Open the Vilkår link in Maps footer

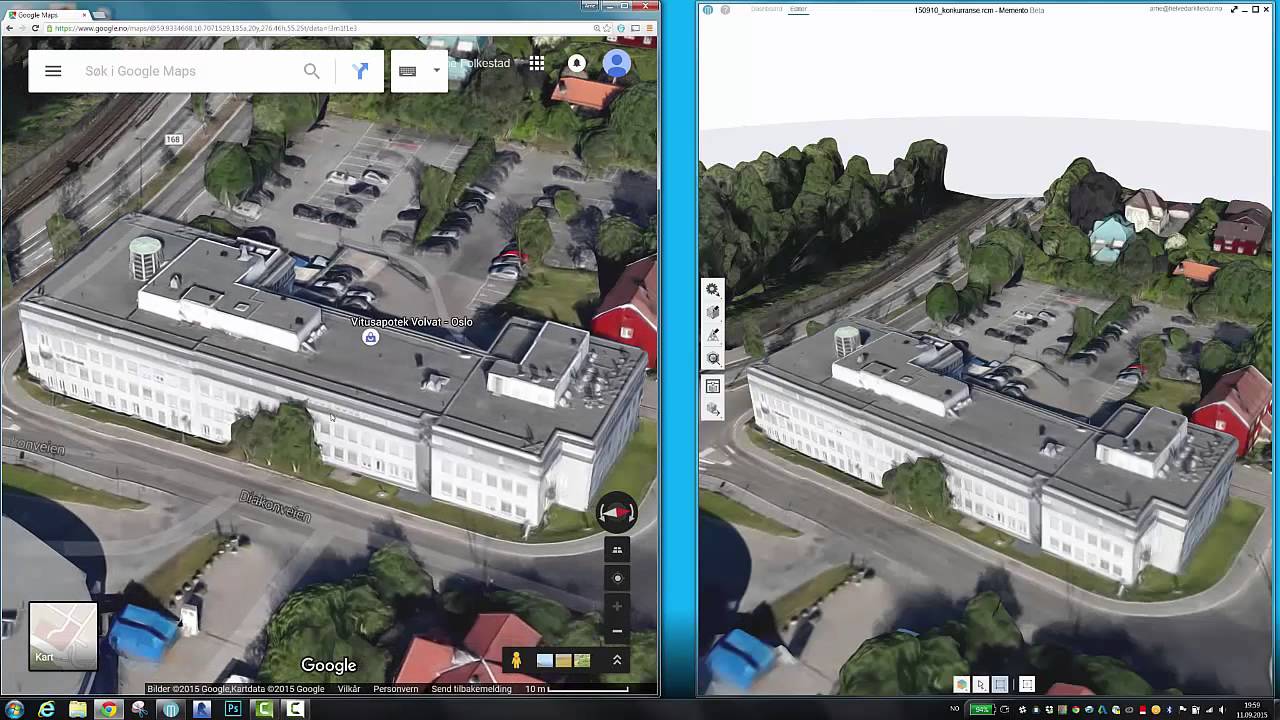pos(349,689)
